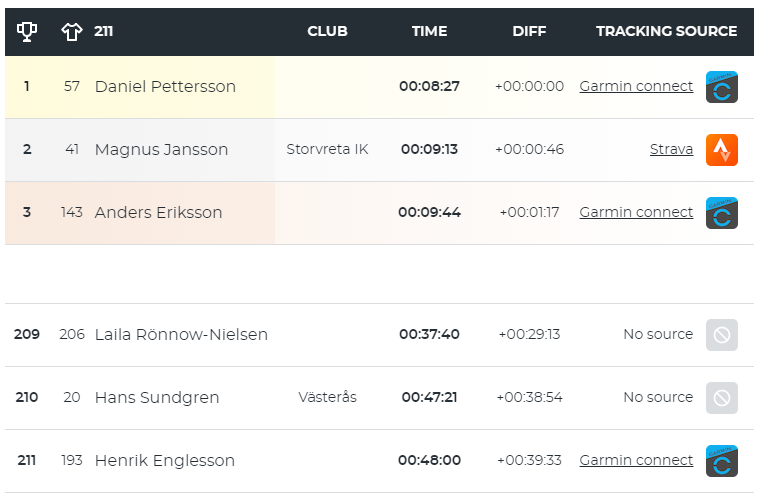Image resolution: width=764 pixels, height=498 pixels.
Task: Click the Storvreta IK club name
Action: coord(327,149)
